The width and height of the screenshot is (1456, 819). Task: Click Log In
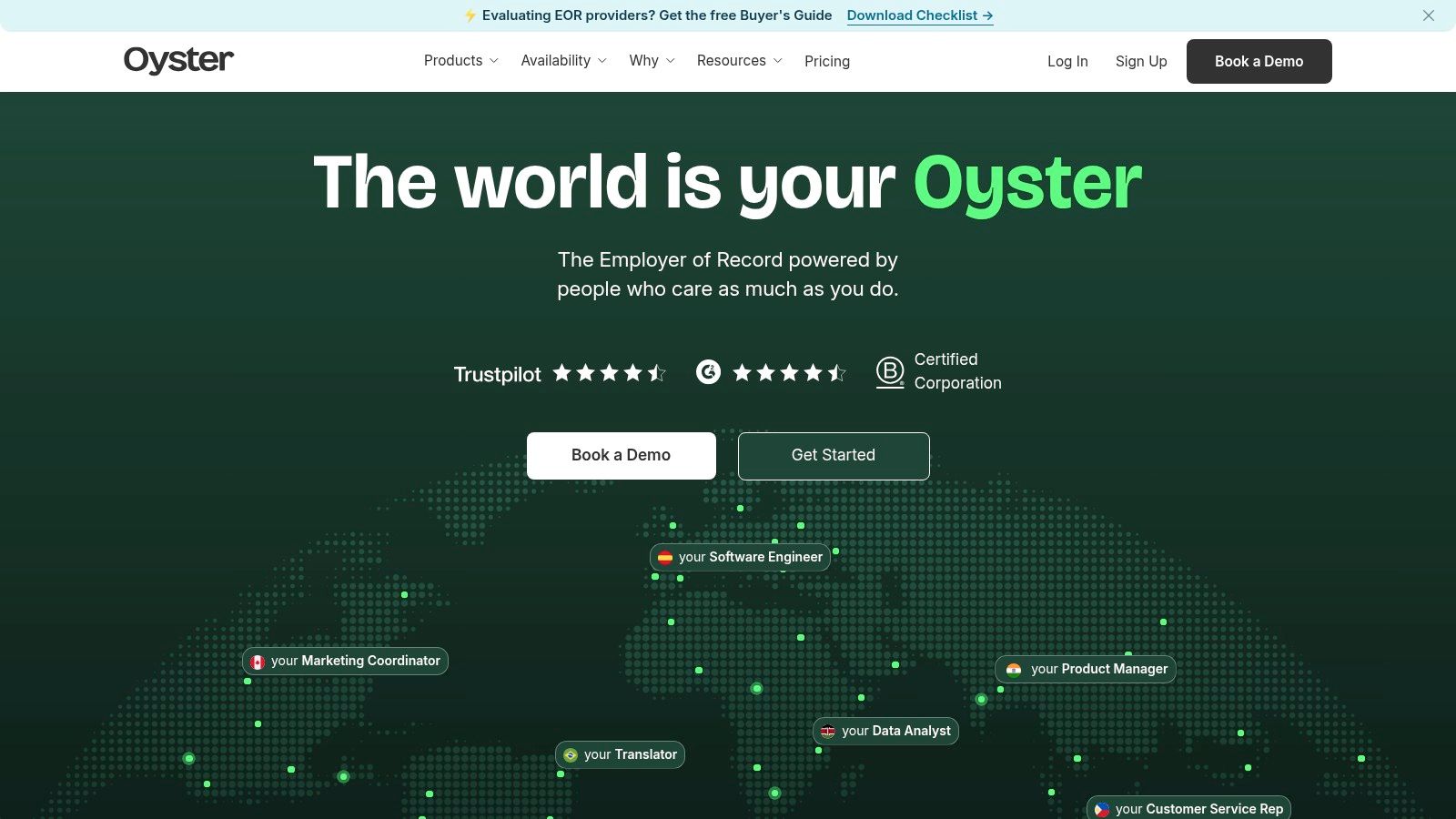[x=1067, y=61]
